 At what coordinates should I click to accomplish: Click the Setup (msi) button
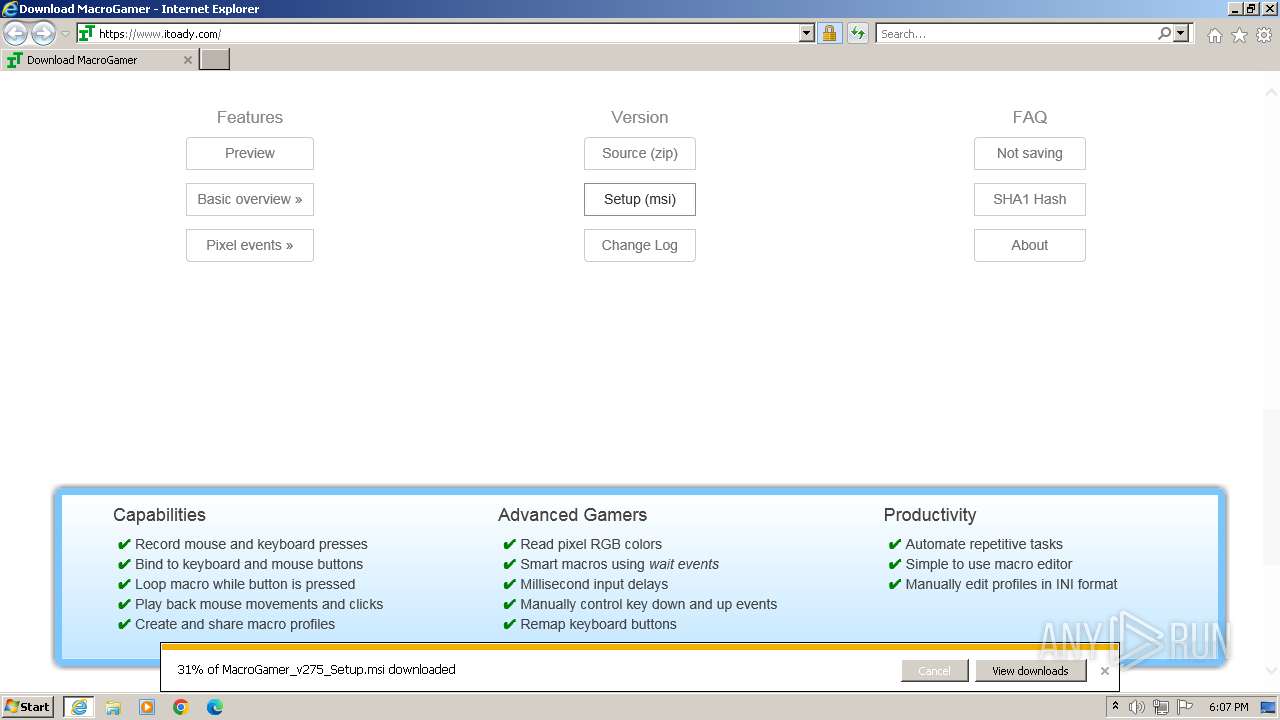click(x=640, y=199)
